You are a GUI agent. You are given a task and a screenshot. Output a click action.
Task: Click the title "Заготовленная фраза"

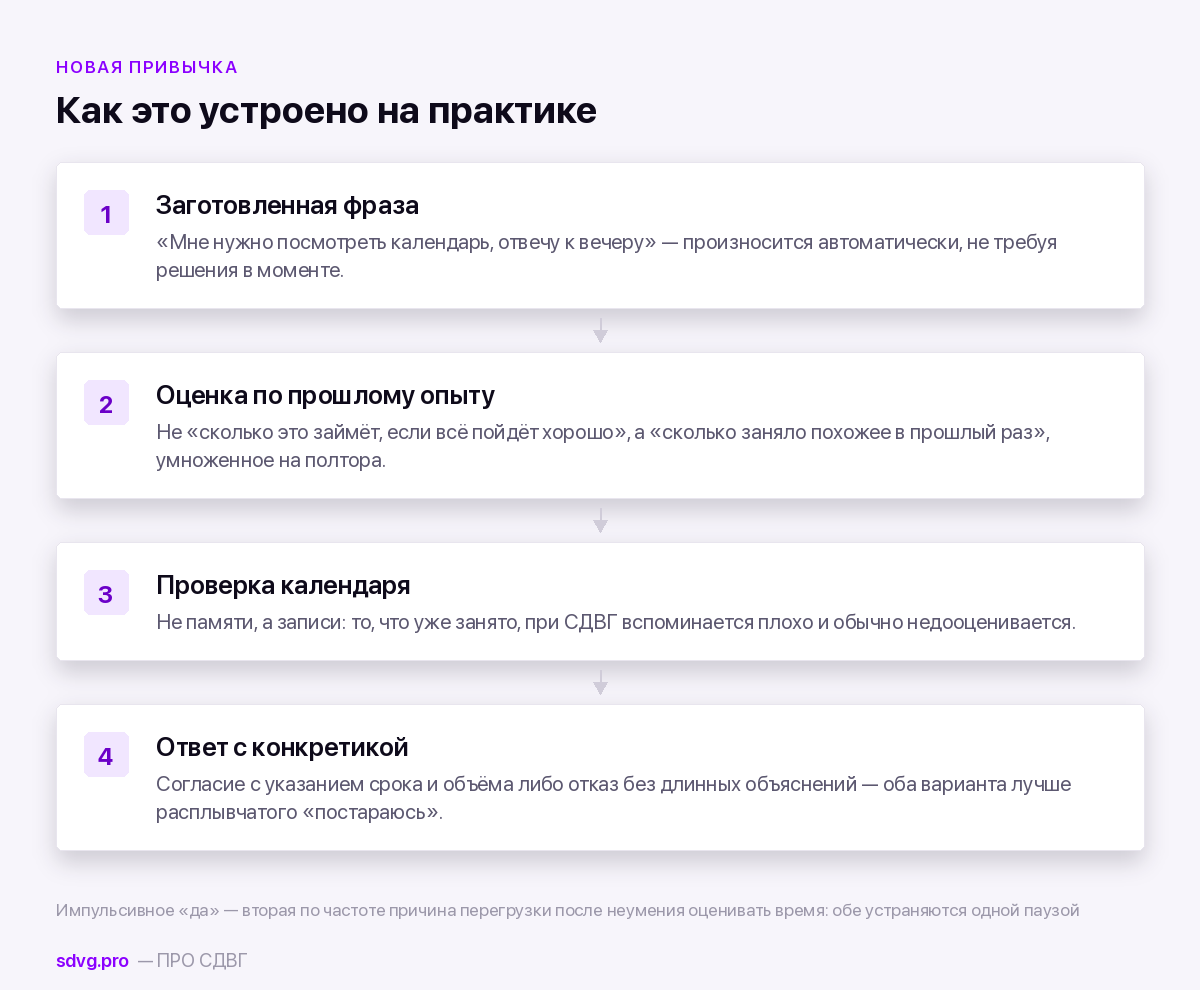pos(287,205)
